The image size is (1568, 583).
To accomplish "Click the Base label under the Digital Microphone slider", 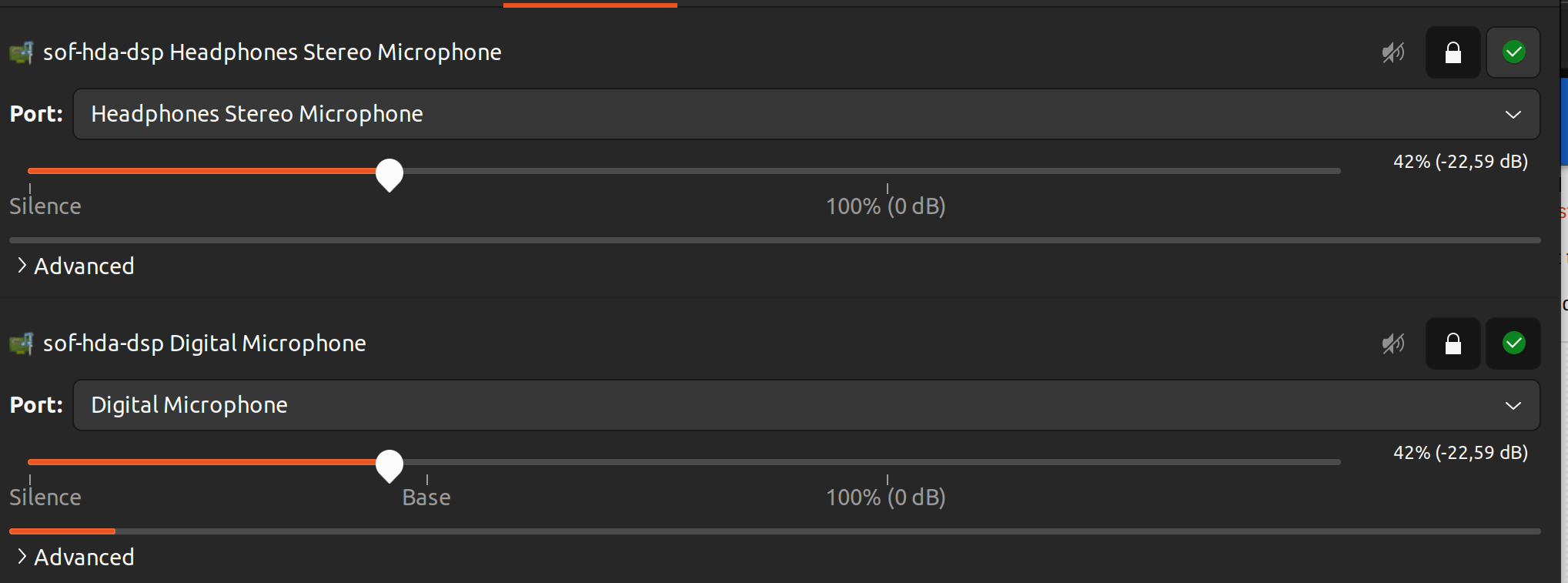I will tap(426, 497).
